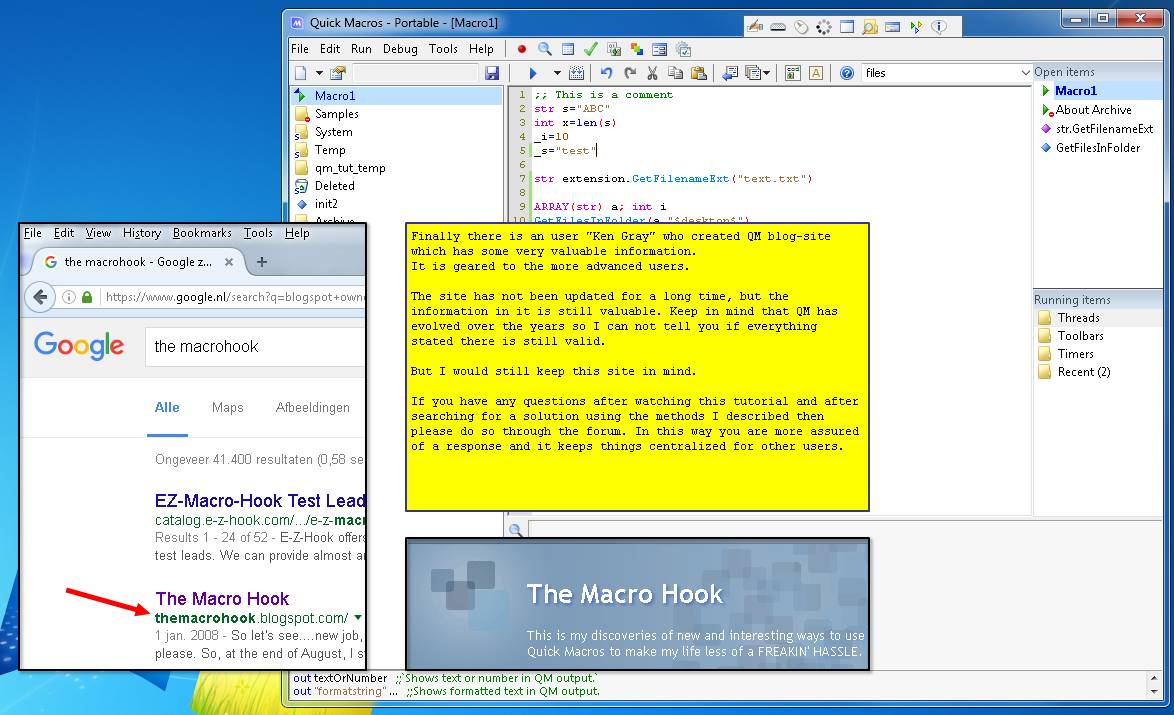Screen dimensions: 1174x715
Task: Open the dropdown arrow beside the Run button
Action: 557,73
